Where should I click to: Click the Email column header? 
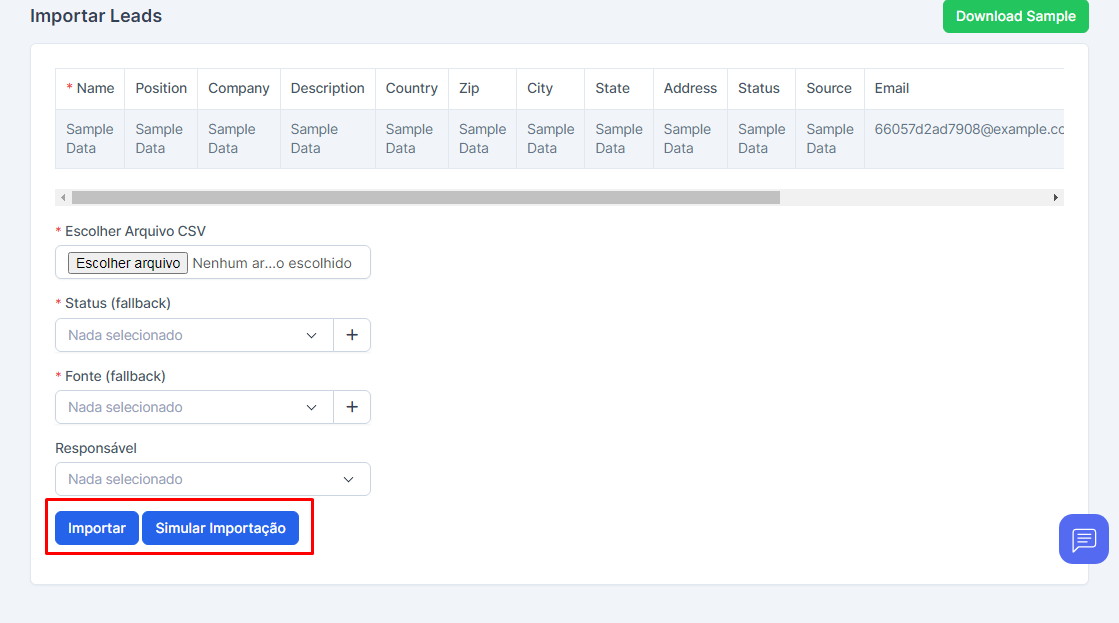[x=892, y=88]
